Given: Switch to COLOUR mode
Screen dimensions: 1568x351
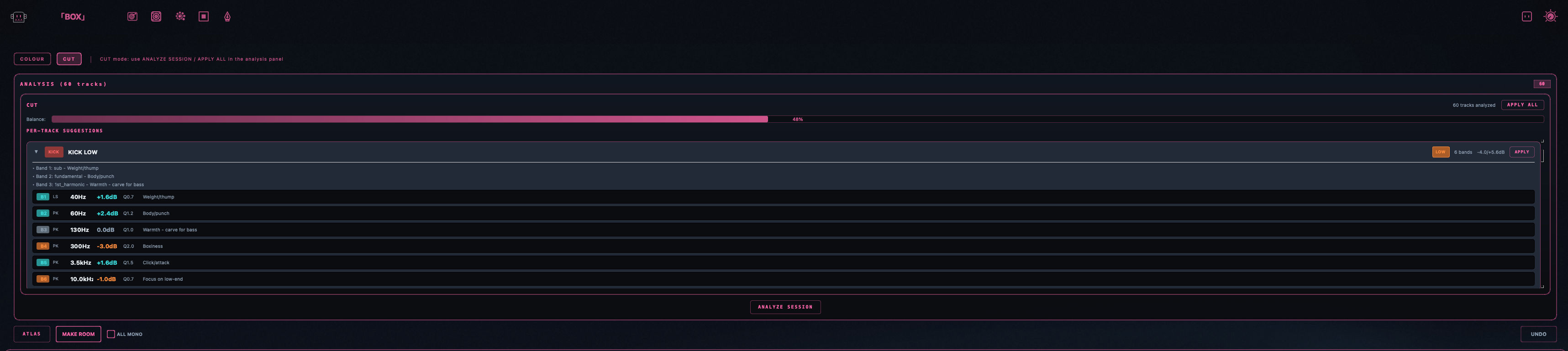Looking at the screenshot, I should click(32, 59).
